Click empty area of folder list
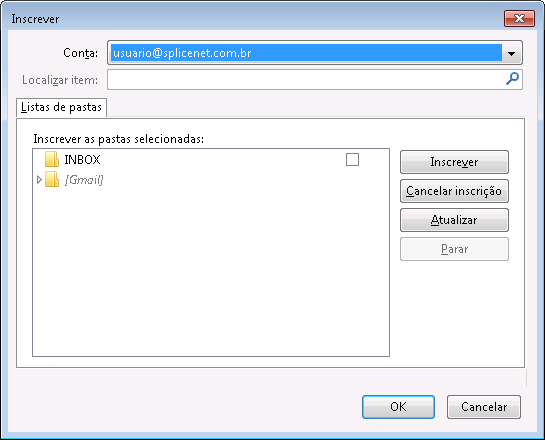The width and height of the screenshot is (545, 440). pos(211,271)
